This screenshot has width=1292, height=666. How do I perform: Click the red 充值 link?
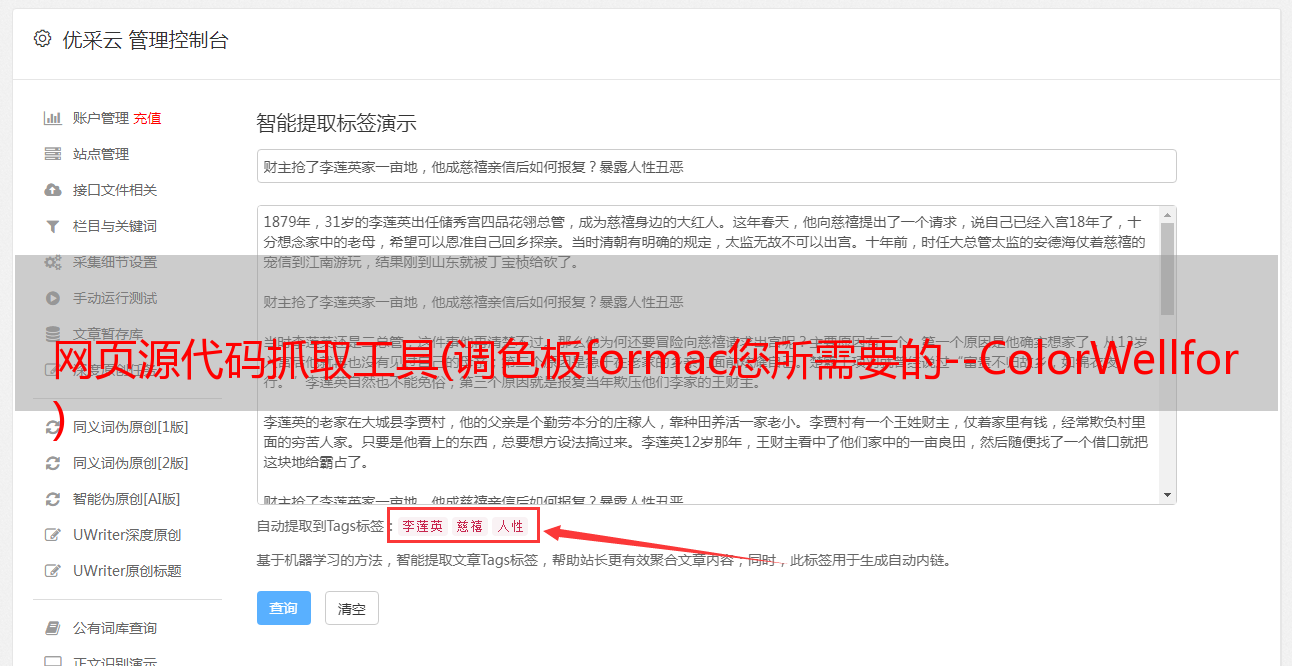[147, 118]
